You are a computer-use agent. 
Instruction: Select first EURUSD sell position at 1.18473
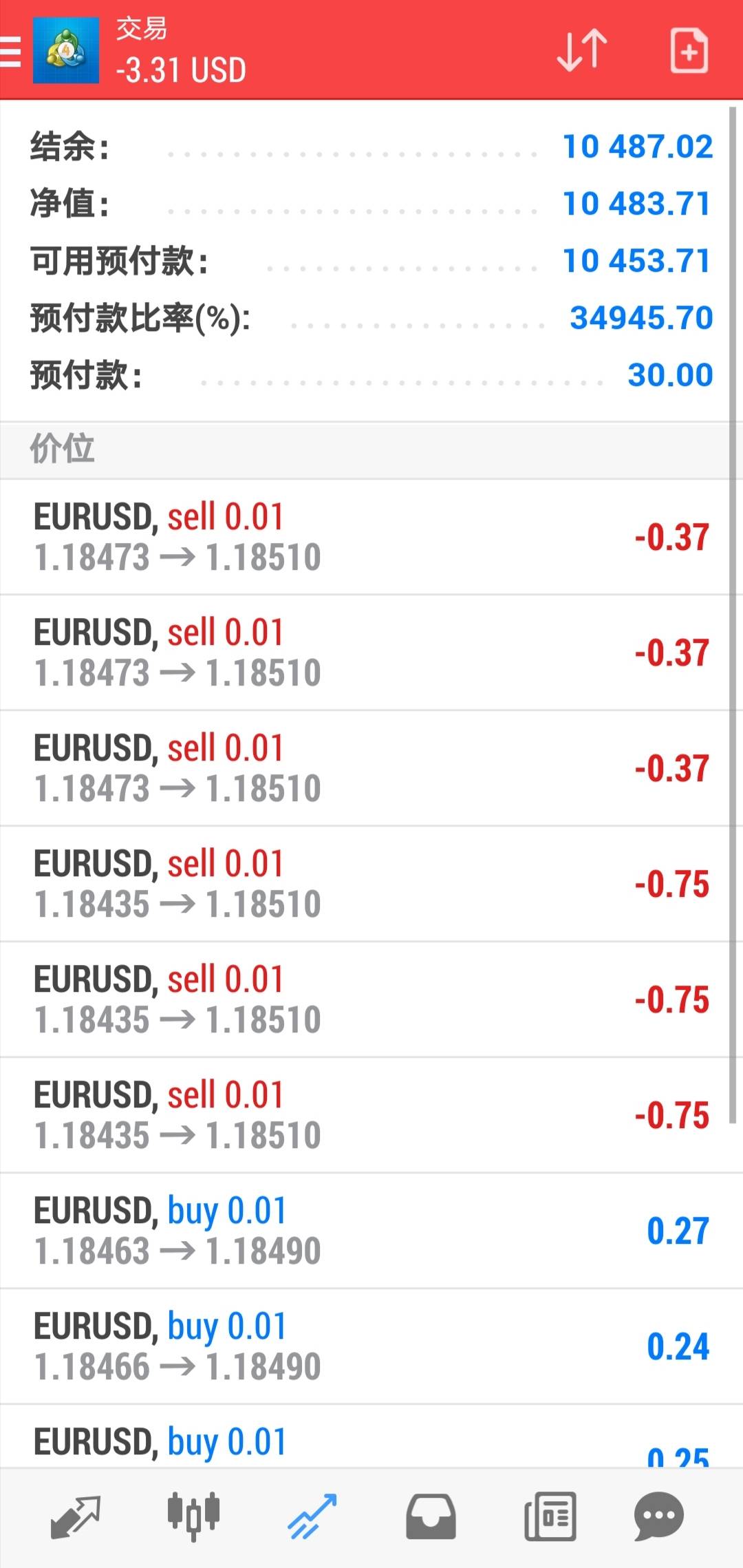click(365, 537)
